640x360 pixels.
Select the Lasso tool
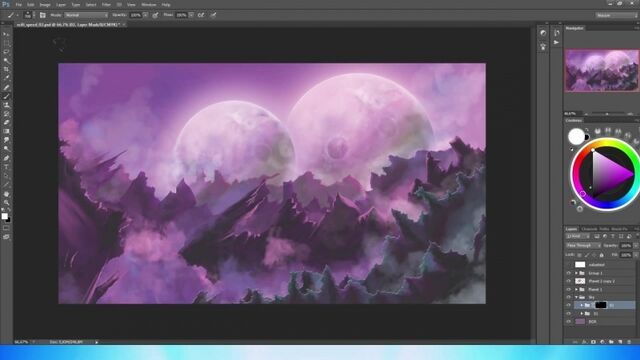[6, 52]
